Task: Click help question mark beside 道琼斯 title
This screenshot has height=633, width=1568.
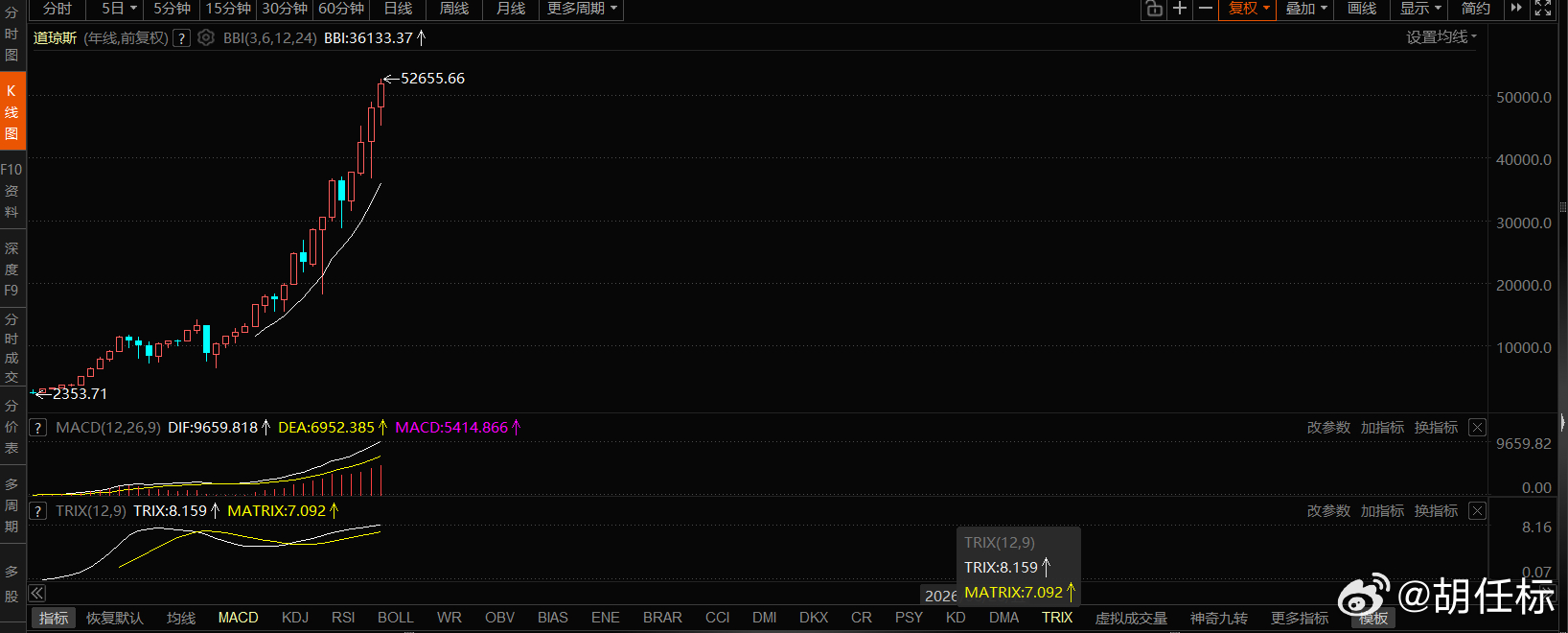Action: (181, 38)
